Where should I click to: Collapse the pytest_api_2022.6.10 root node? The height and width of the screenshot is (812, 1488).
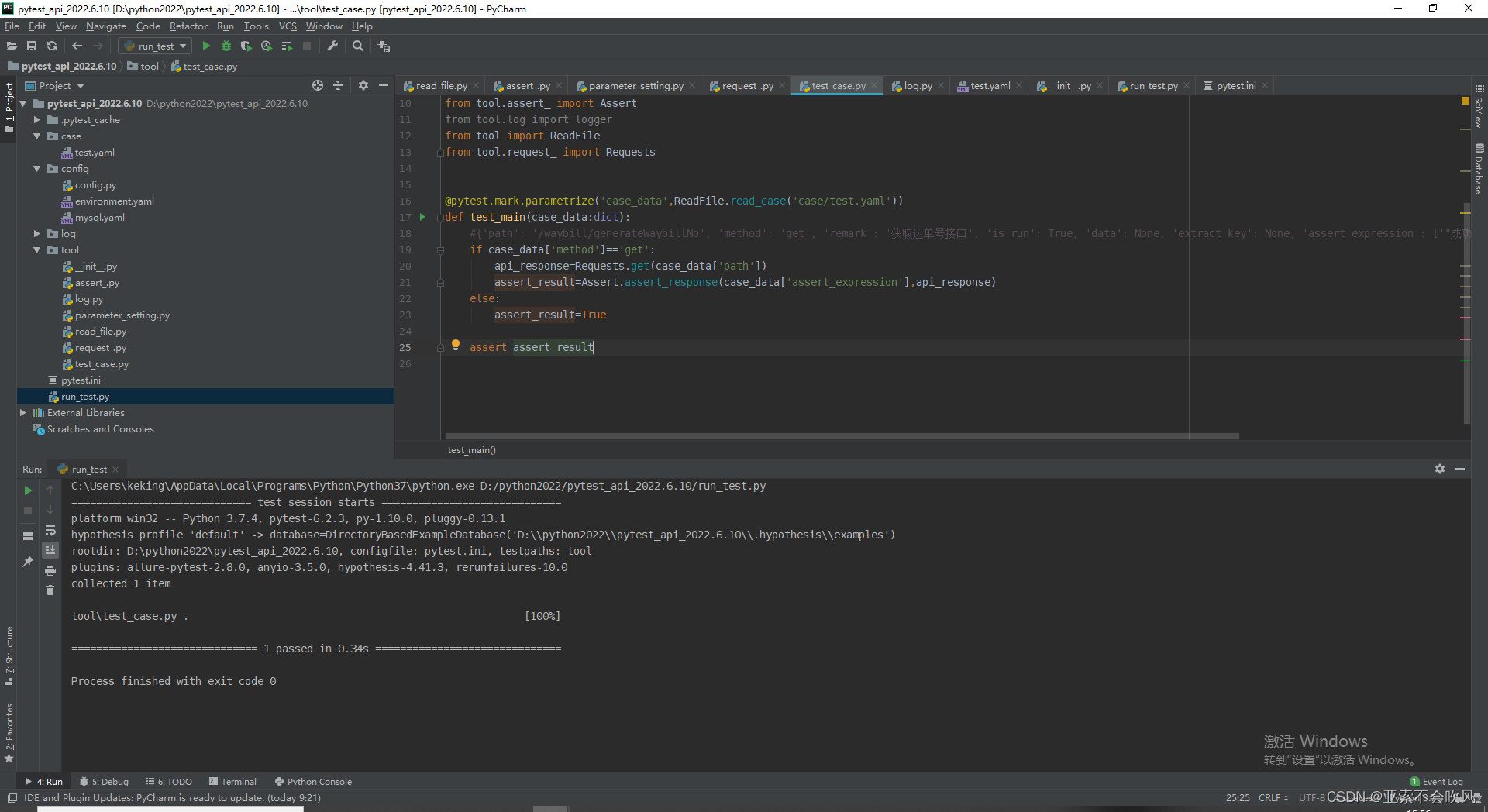(x=22, y=104)
